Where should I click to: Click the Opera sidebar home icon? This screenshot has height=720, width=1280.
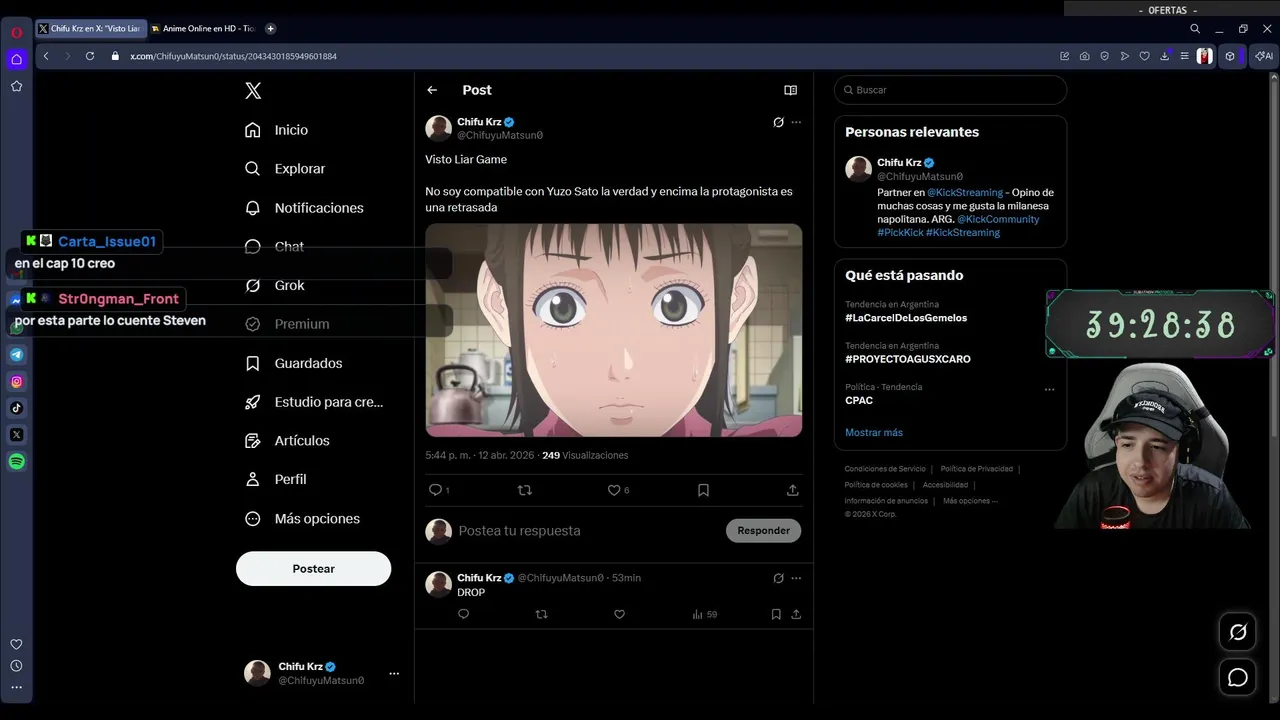pyautogui.click(x=17, y=59)
